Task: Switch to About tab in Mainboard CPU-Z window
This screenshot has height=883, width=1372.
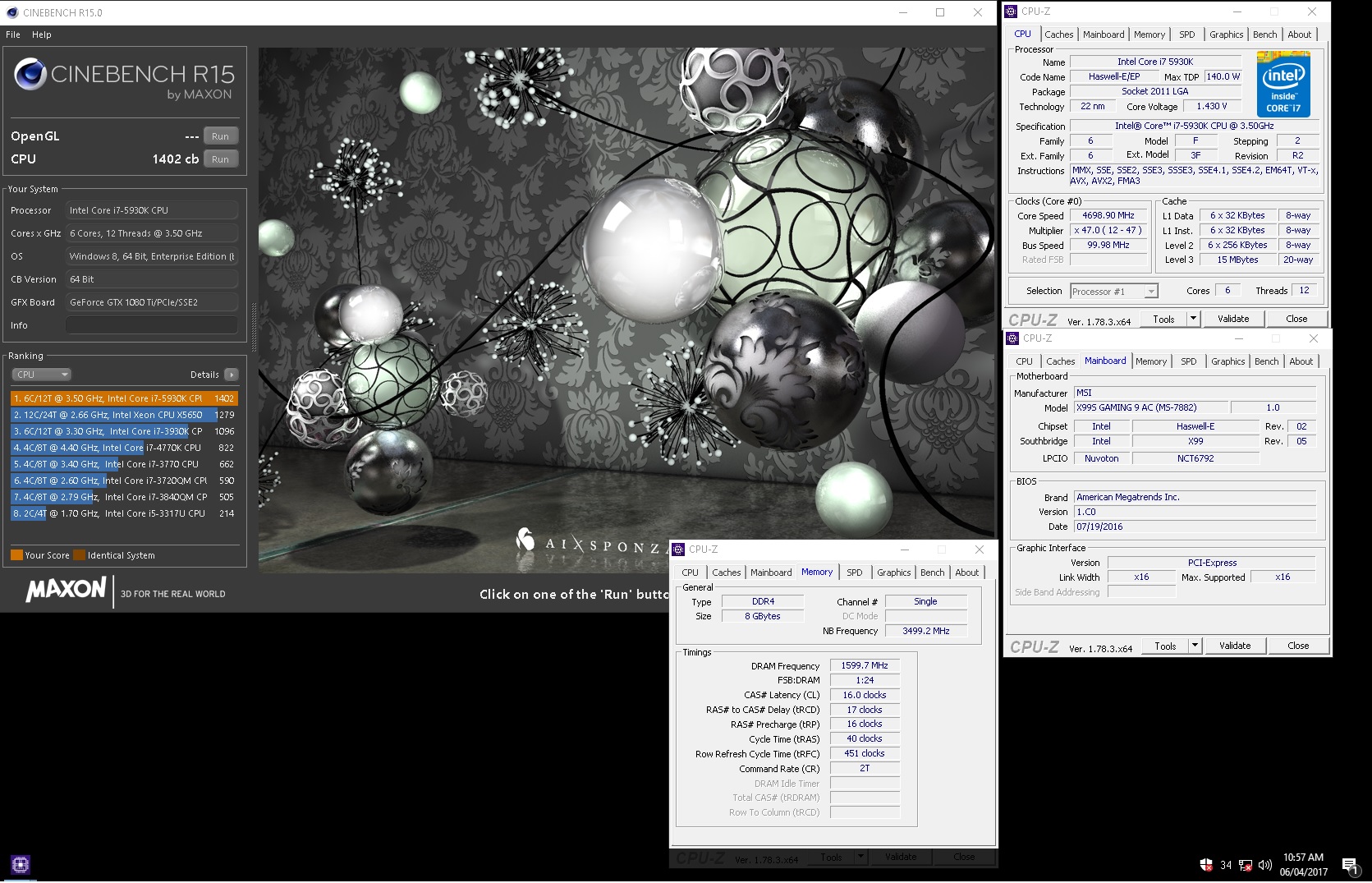Action: [1301, 361]
